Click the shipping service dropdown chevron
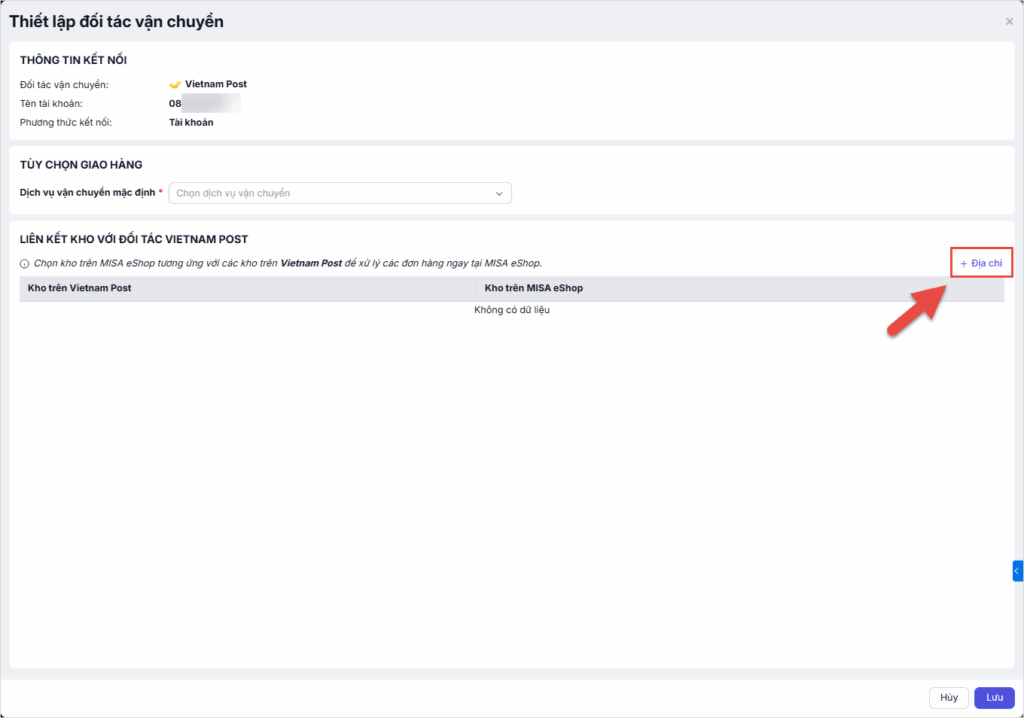The width and height of the screenshot is (1024, 718). click(499, 193)
